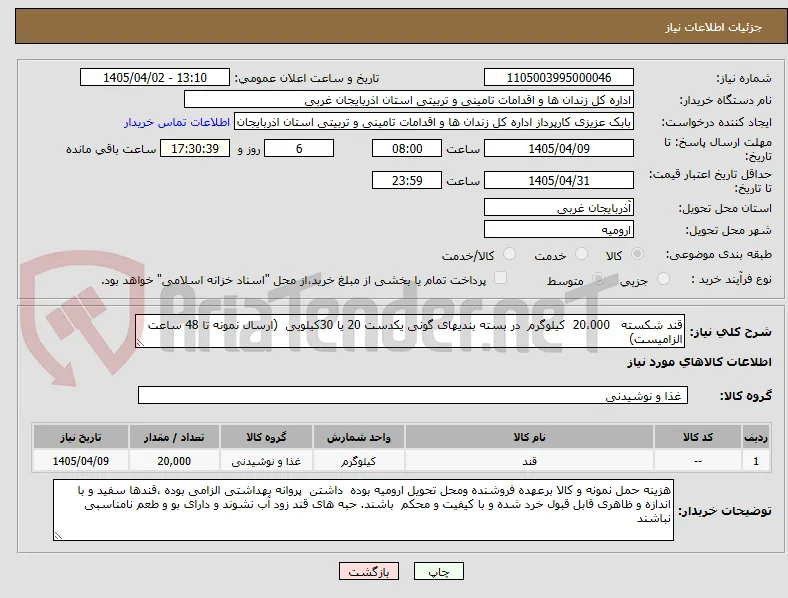
Task: Click buyer organization name field
Action: pos(408,99)
